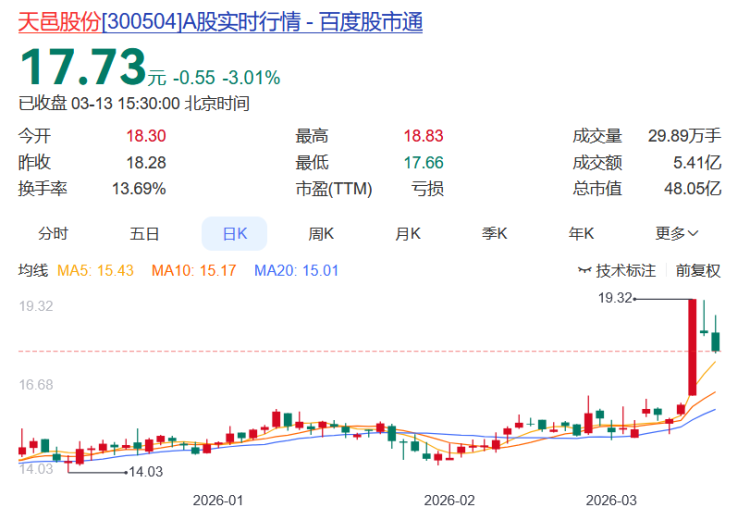Click the MA10: 15.17 indicator
750x520 pixels.
pyautogui.click(x=194, y=271)
